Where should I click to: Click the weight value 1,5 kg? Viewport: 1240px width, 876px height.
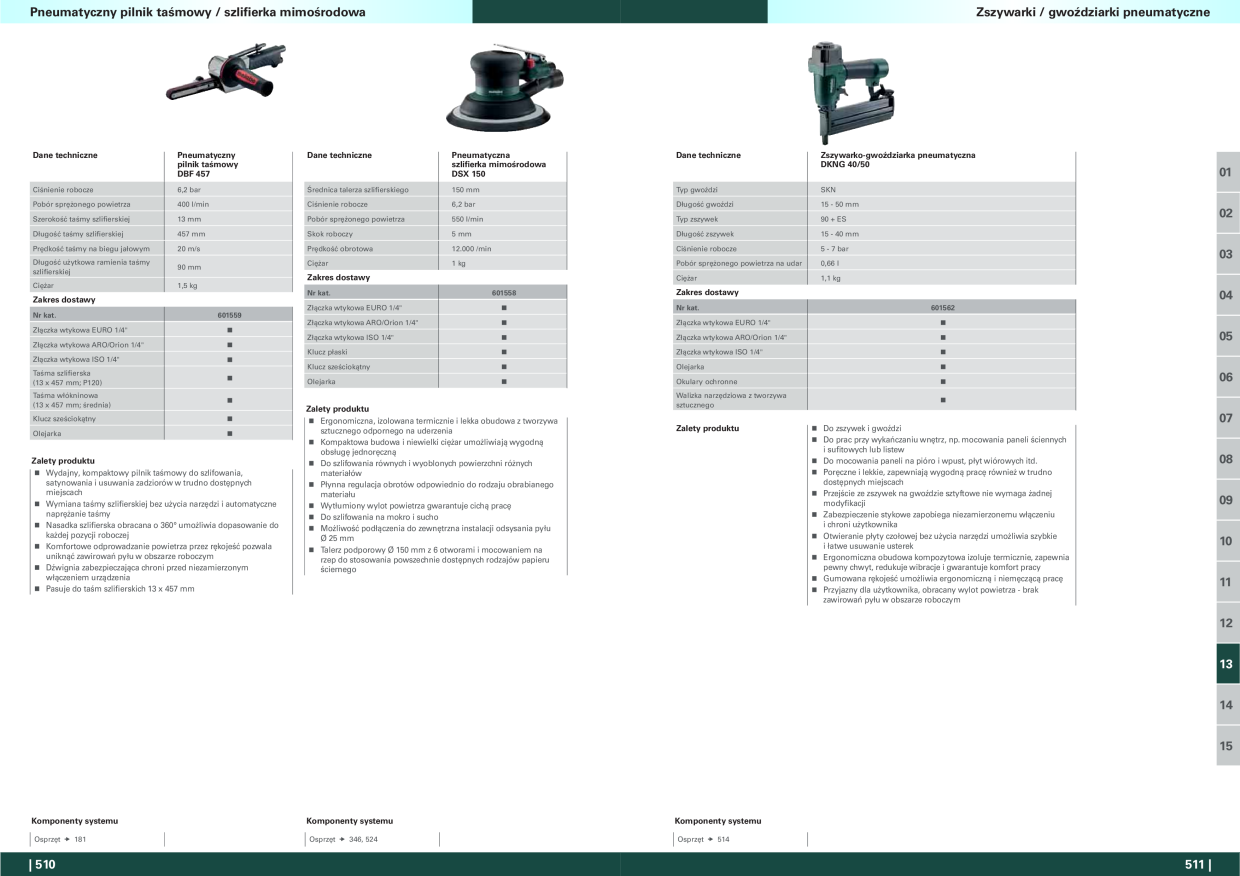point(187,286)
